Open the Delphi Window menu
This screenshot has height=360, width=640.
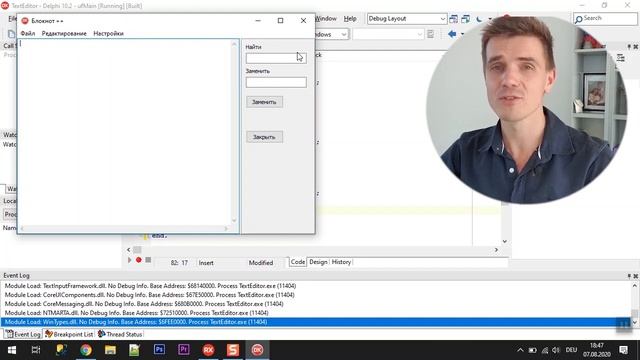point(326,18)
